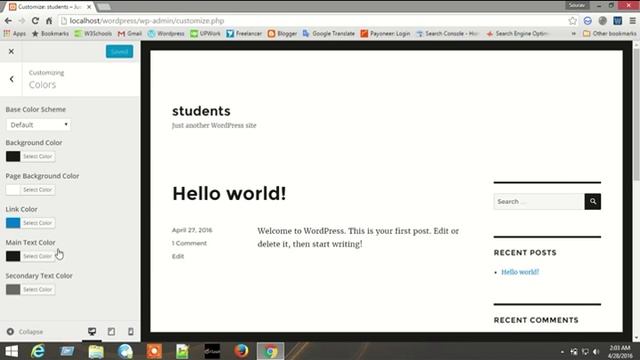
Task: Launch Internet Explorer from the taskbar
Action: (38, 351)
